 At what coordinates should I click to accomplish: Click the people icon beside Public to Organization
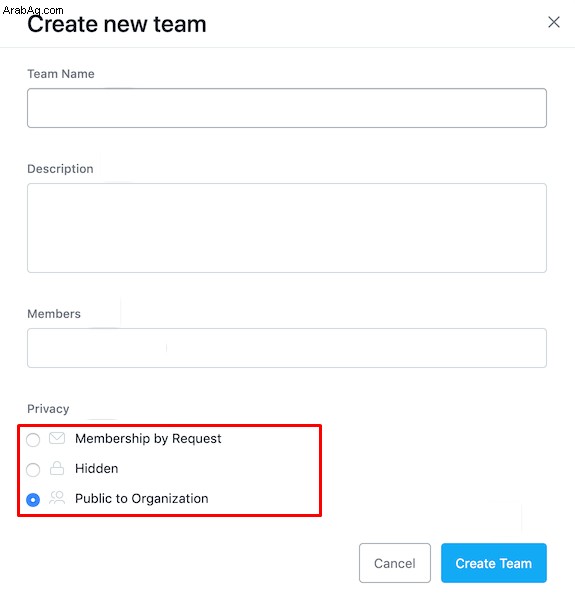click(x=57, y=498)
